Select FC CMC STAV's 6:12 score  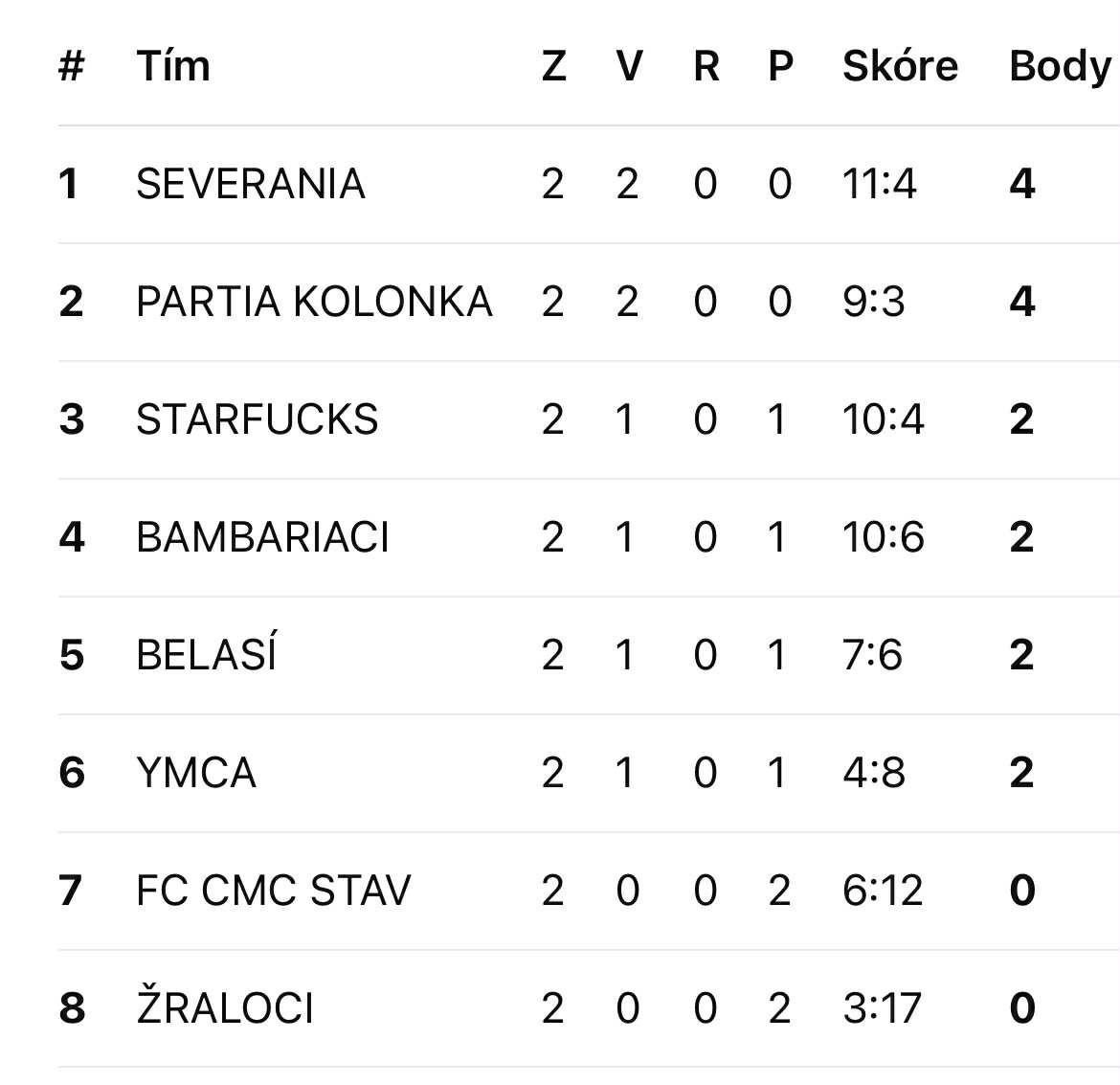tap(883, 891)
